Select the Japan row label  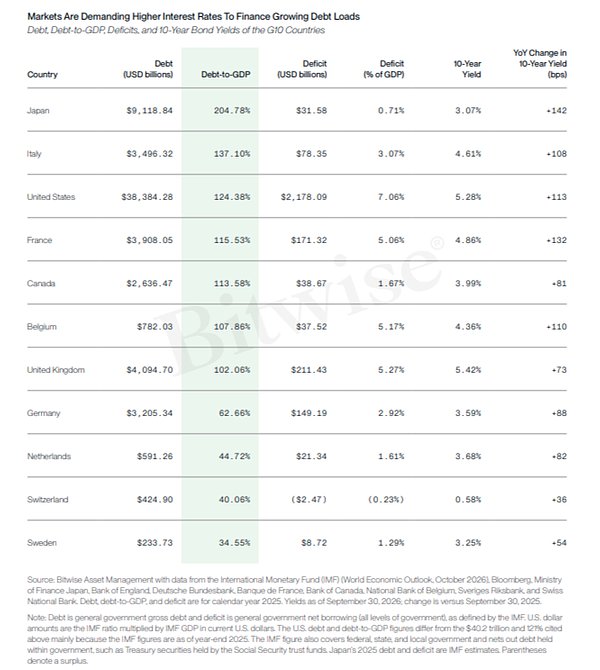(x=38, y=111)
